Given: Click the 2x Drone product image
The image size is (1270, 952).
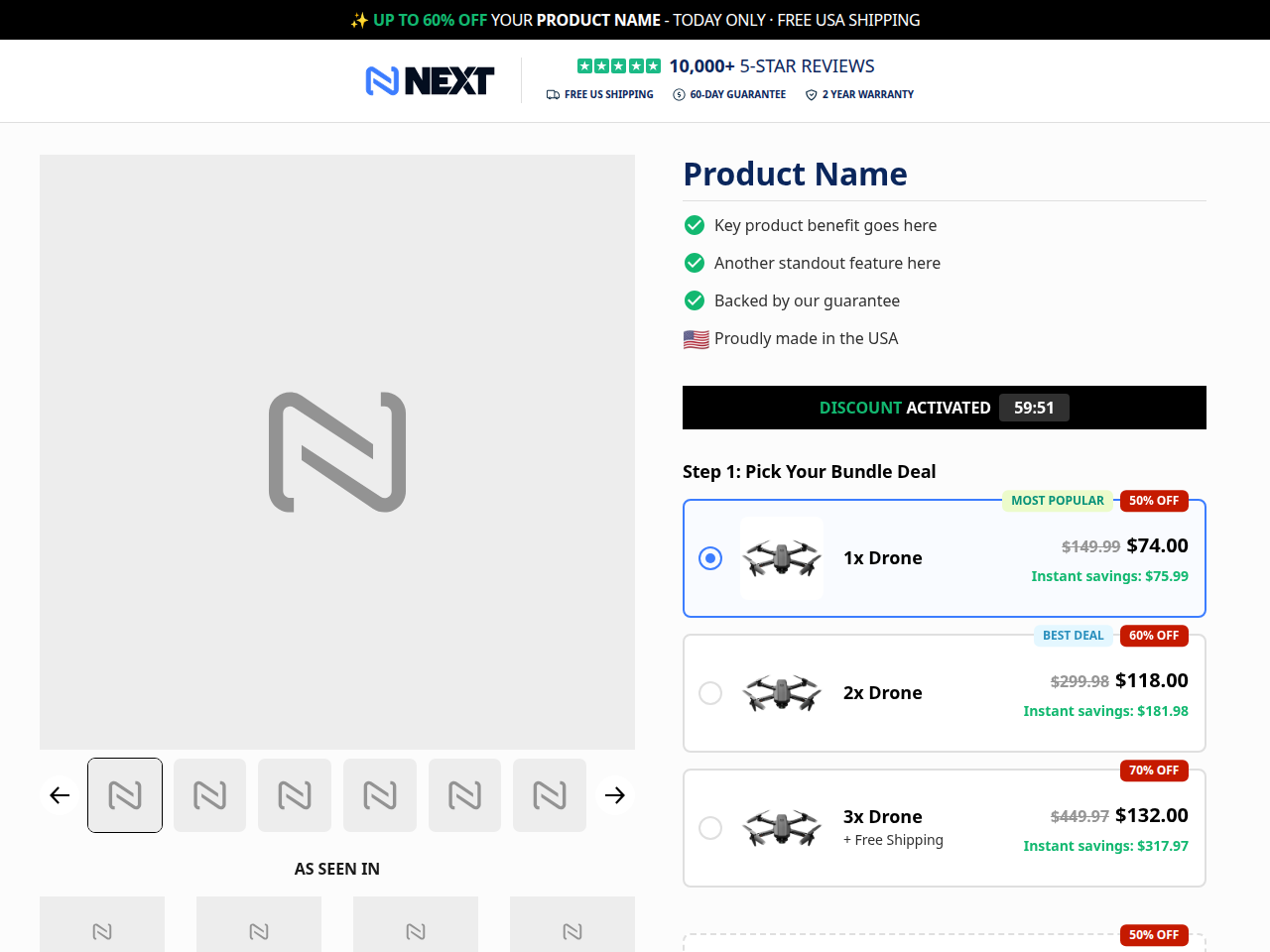Looking at the screenshot, I should tap(782, 693).
